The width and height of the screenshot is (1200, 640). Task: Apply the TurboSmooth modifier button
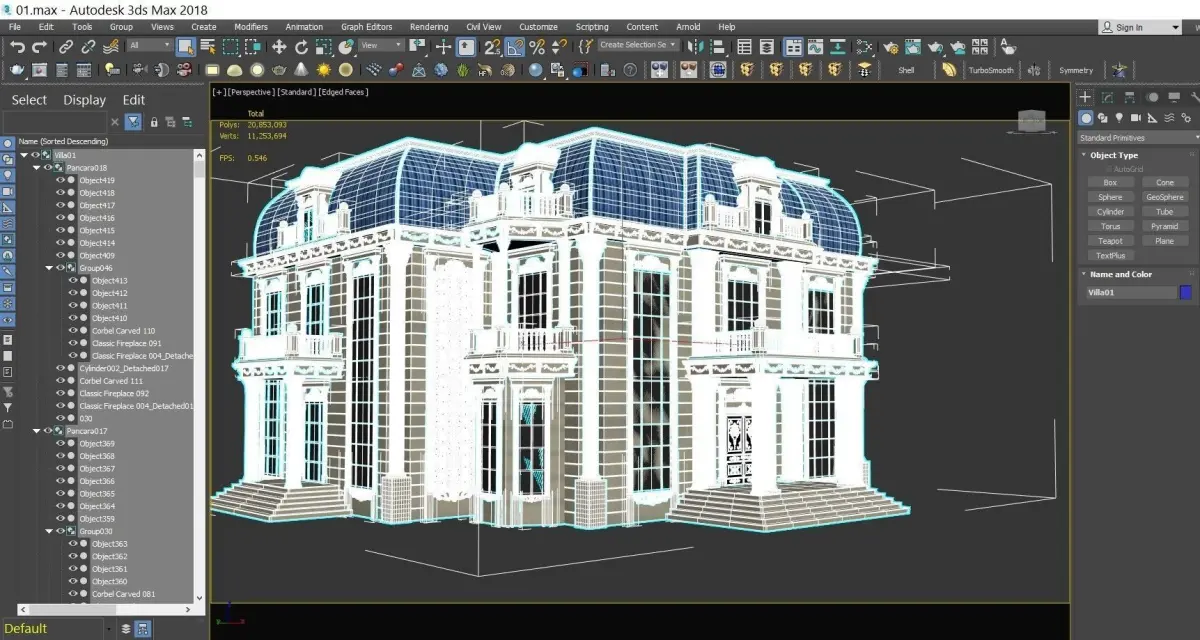click(990, 70)
